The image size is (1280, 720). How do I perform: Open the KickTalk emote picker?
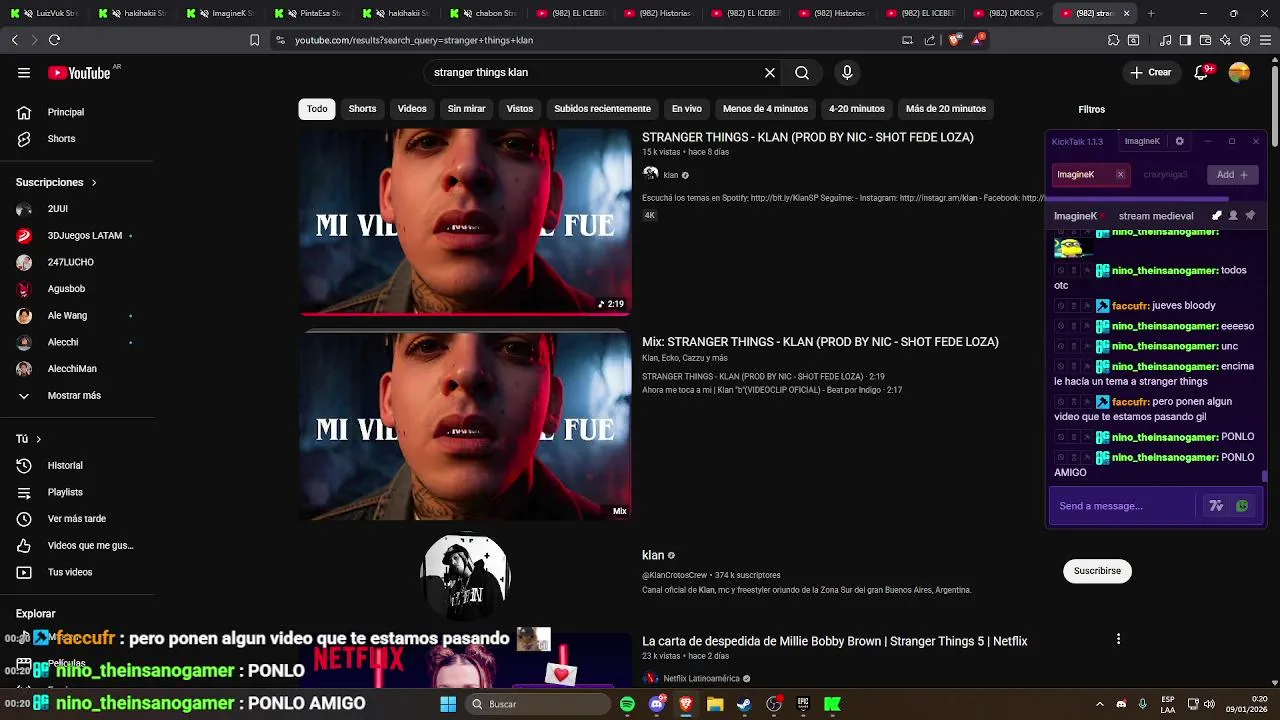(x=1242, y=506)
